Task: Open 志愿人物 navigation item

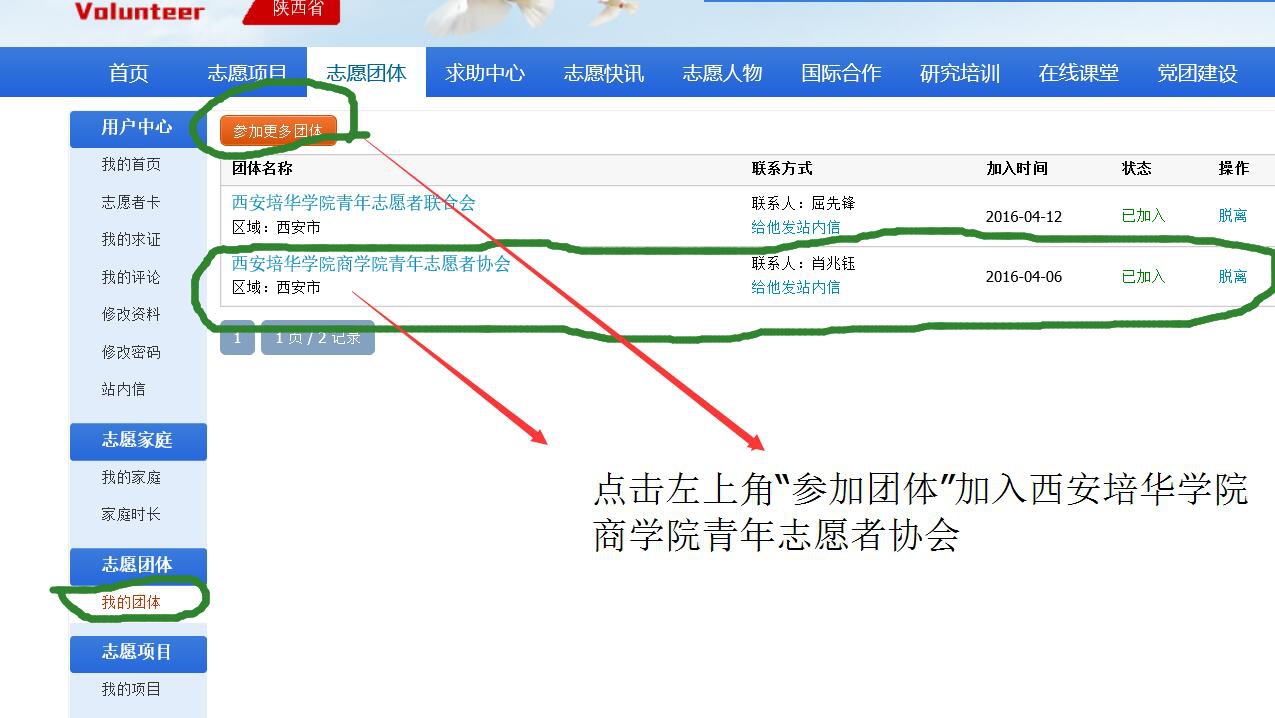Action: [x=722, y=73]
